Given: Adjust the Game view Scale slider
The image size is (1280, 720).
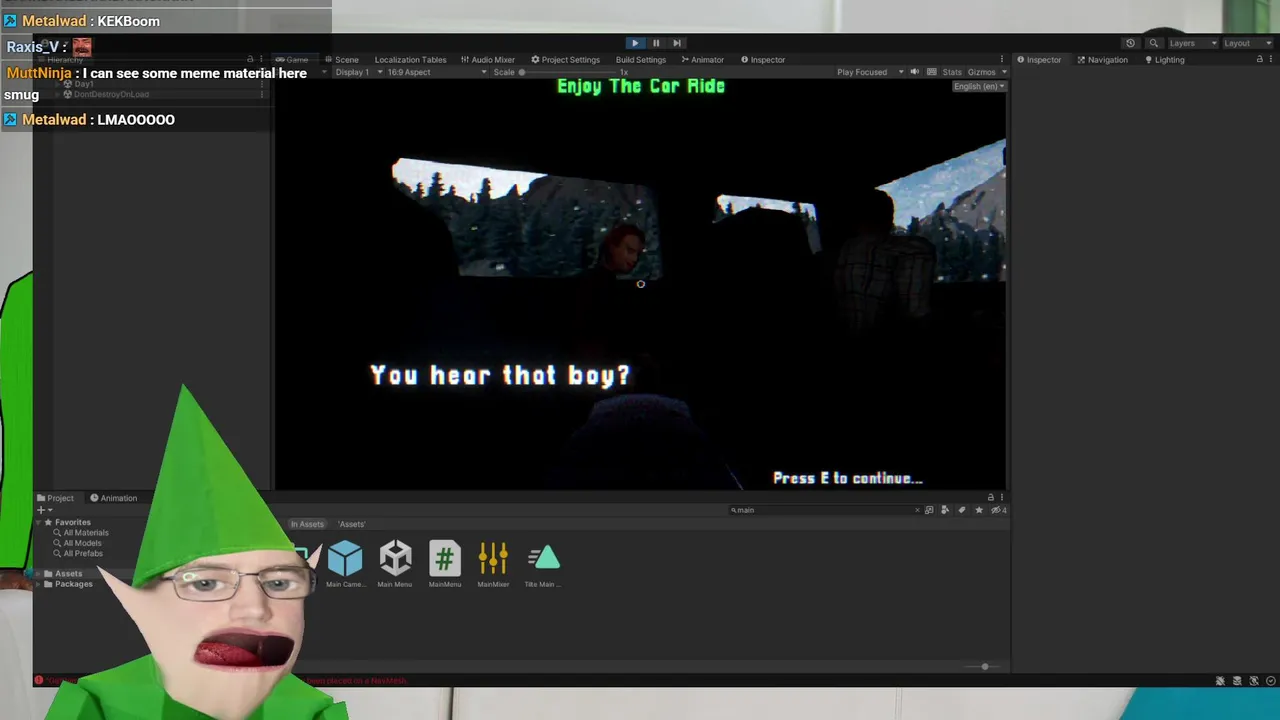Looking at the screenshot, I should coord(570,72).
